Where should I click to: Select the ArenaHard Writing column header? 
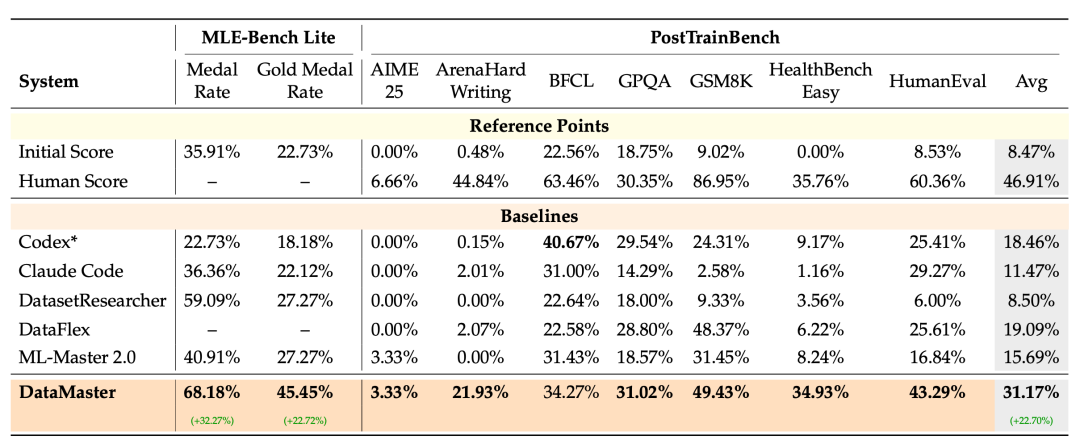click(480, 81)
